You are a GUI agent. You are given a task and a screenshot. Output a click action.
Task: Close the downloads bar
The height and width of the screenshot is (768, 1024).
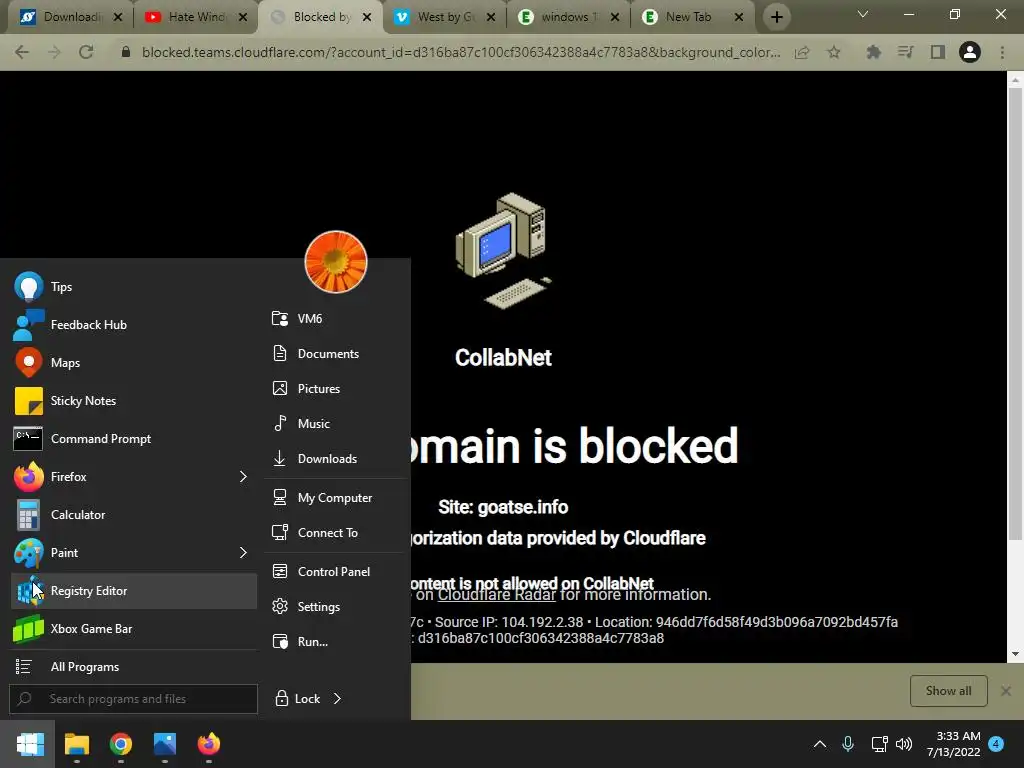(1006, 691)
